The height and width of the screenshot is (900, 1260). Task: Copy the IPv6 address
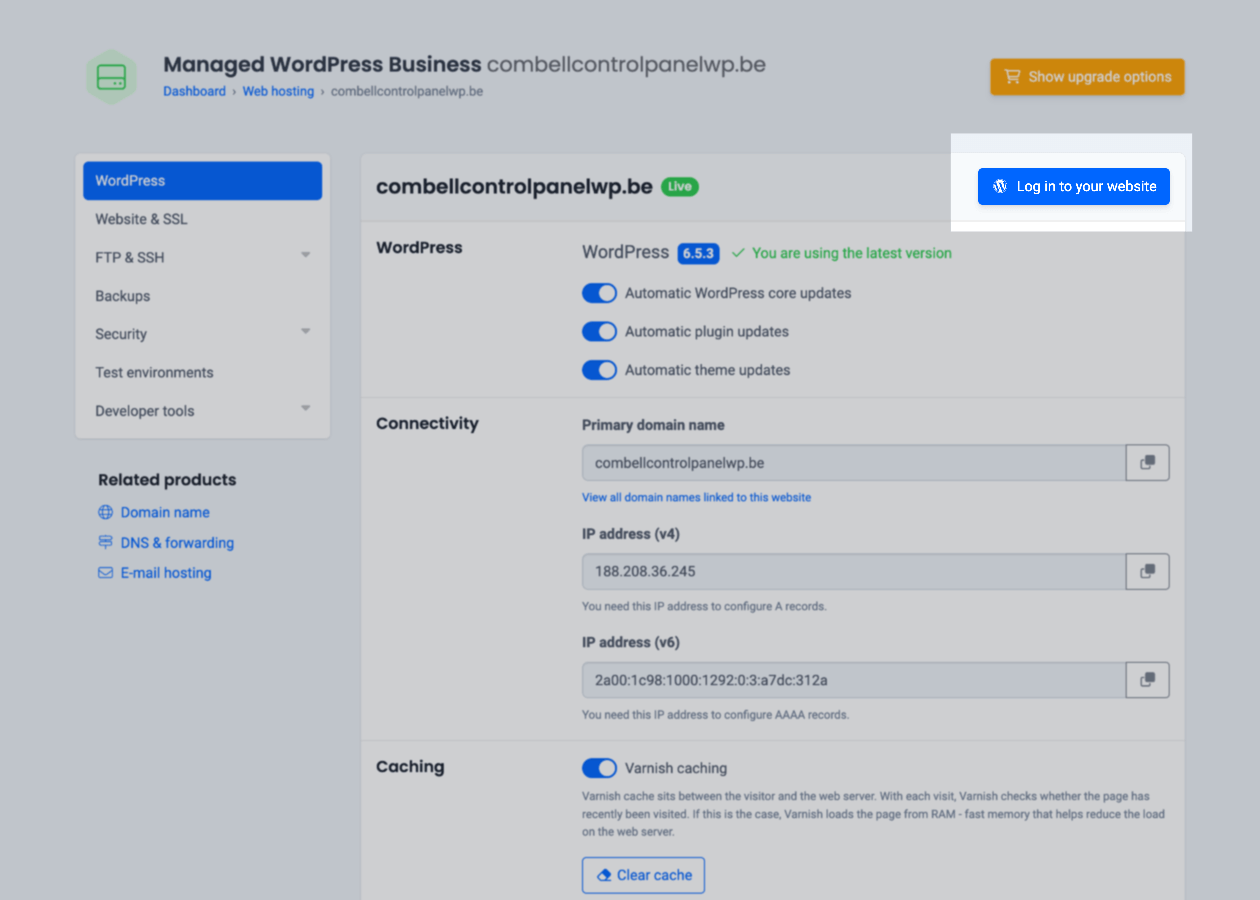(1148, 680)
